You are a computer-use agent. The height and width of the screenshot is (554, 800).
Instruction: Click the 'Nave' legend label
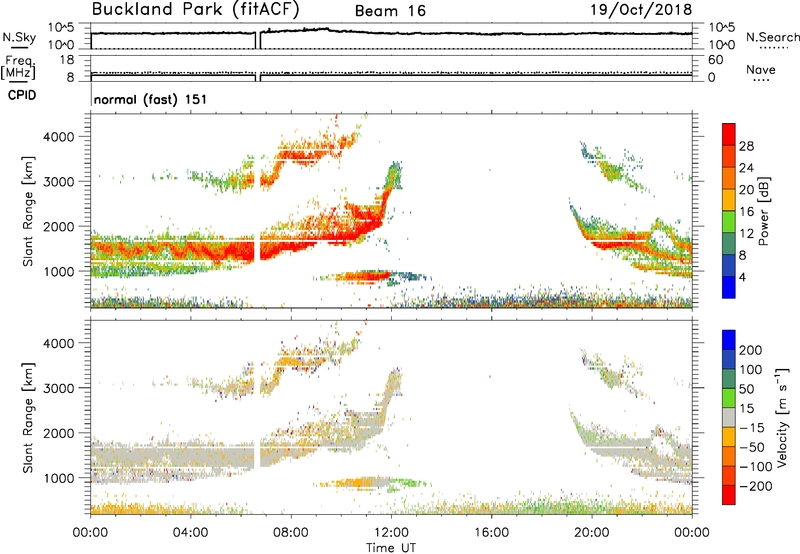click(761, 70)
